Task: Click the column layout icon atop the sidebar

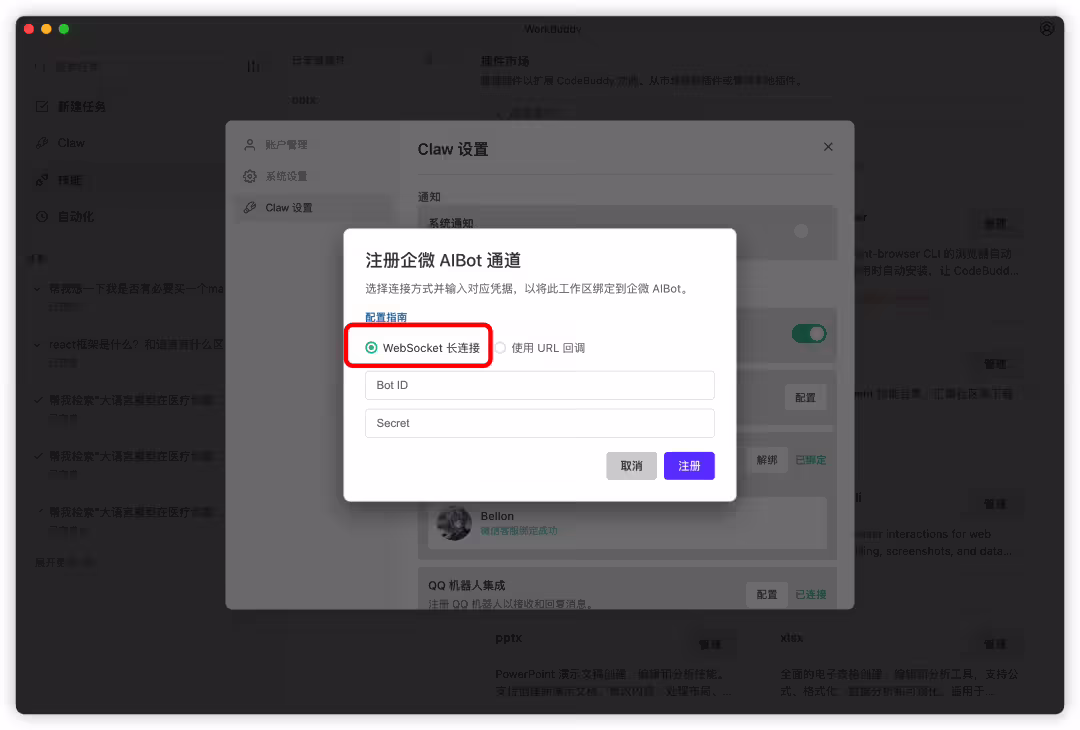Action: pos(253,65)
